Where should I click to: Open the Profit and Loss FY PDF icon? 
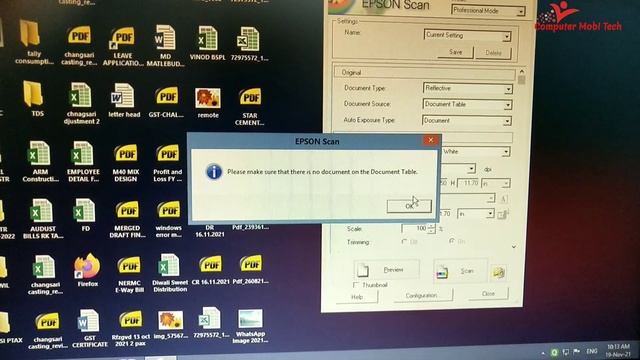[168, 163]
